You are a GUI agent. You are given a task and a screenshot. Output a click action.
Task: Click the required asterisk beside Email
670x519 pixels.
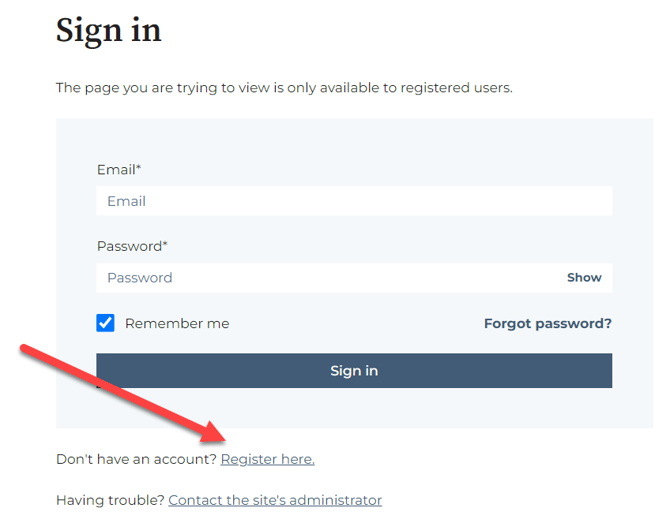coord(138,169)
